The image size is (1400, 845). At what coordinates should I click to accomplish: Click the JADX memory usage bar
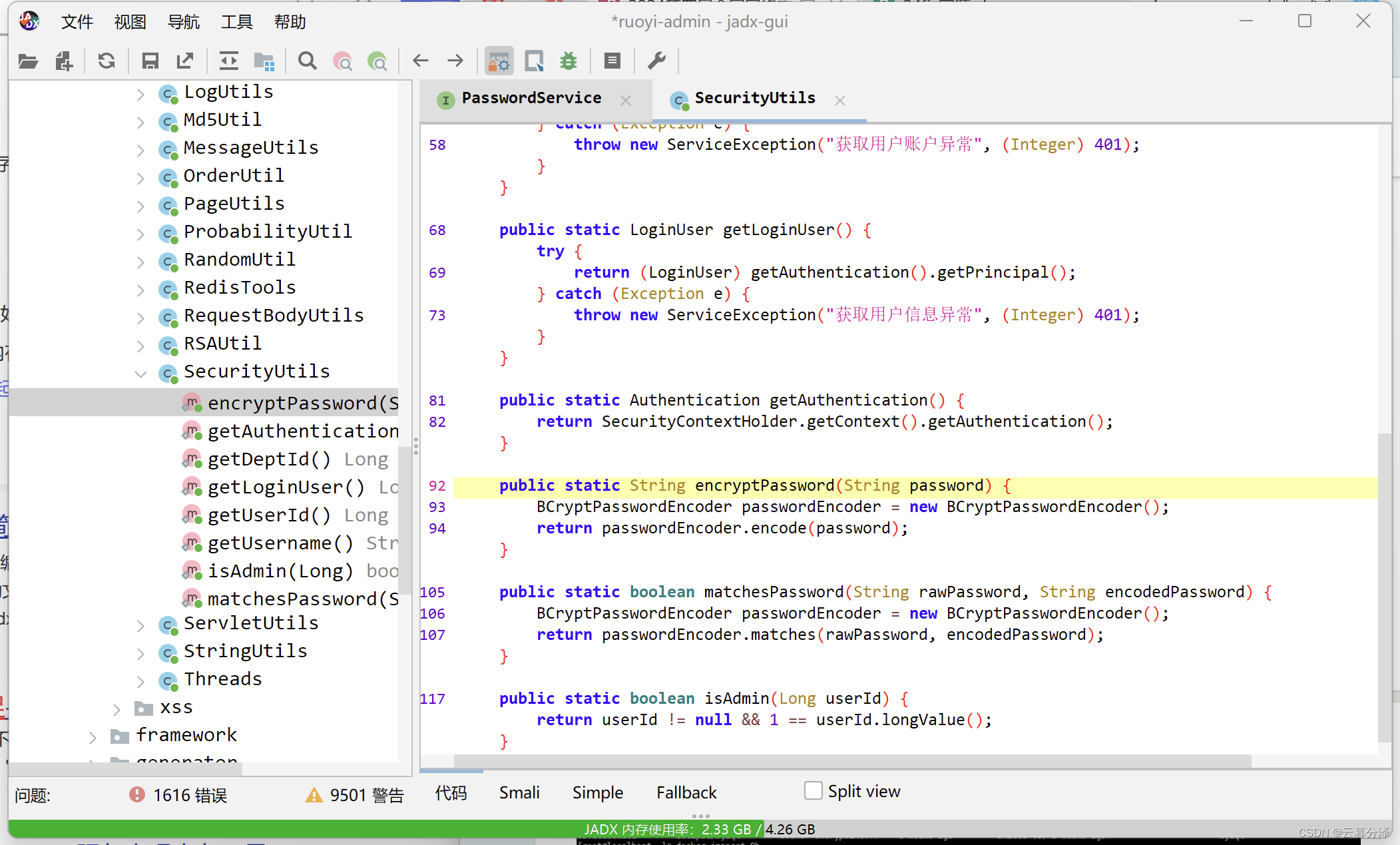pos(699,829)
